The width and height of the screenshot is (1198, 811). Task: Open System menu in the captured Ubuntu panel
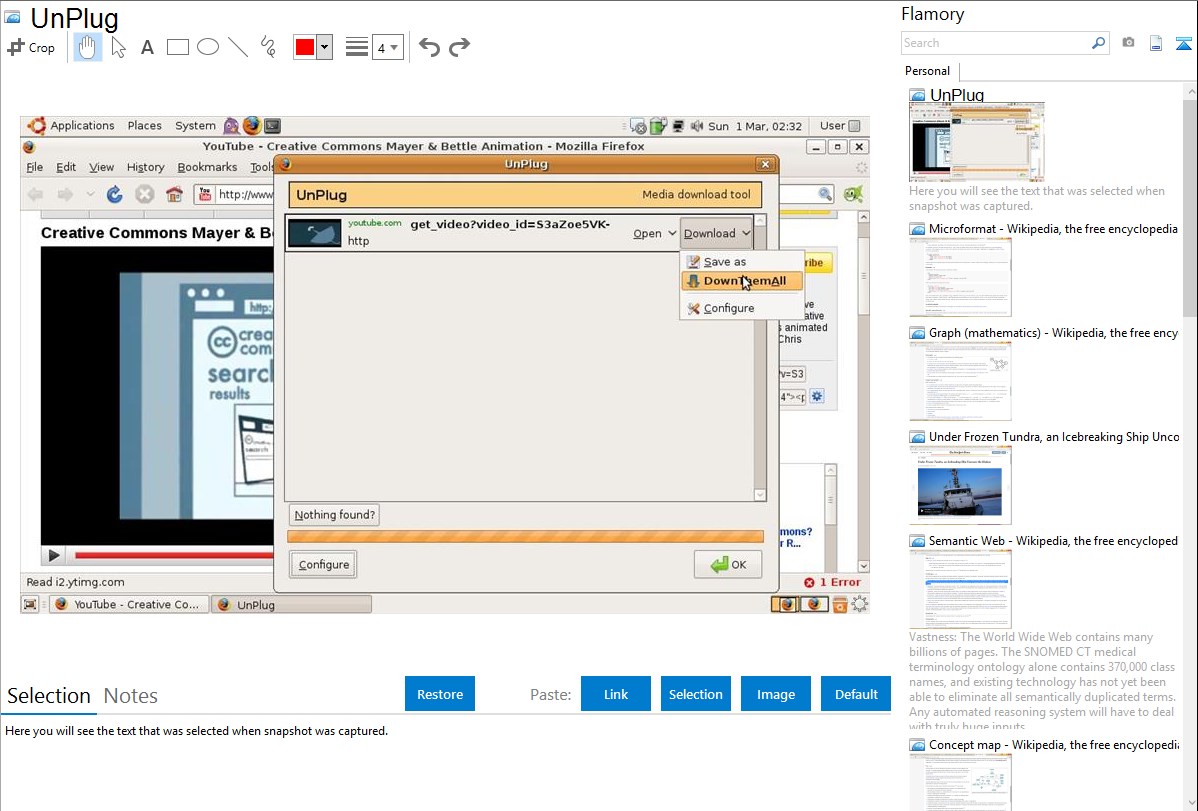click(195, 125)
